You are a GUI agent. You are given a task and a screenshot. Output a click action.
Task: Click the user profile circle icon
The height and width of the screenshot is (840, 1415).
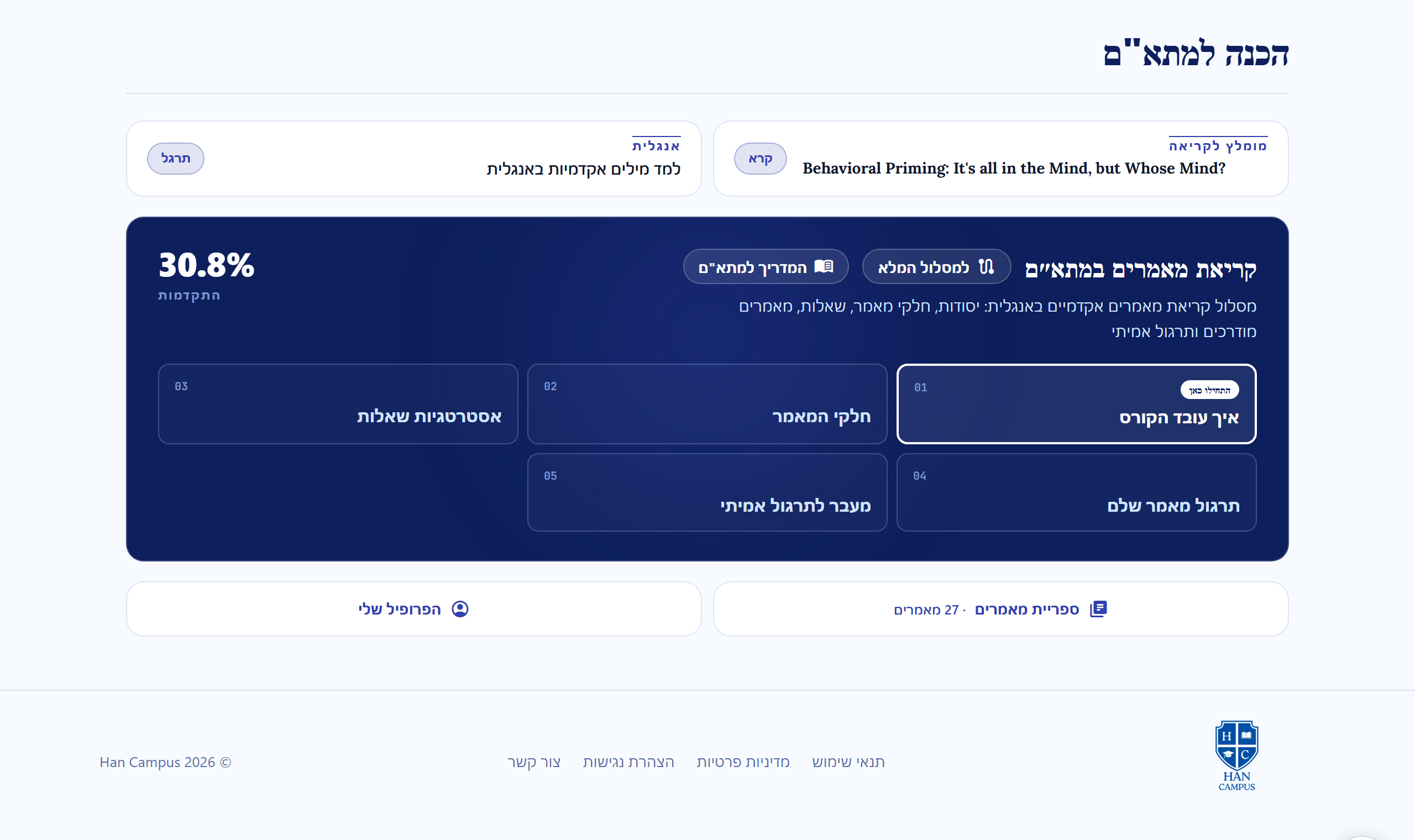460,609
